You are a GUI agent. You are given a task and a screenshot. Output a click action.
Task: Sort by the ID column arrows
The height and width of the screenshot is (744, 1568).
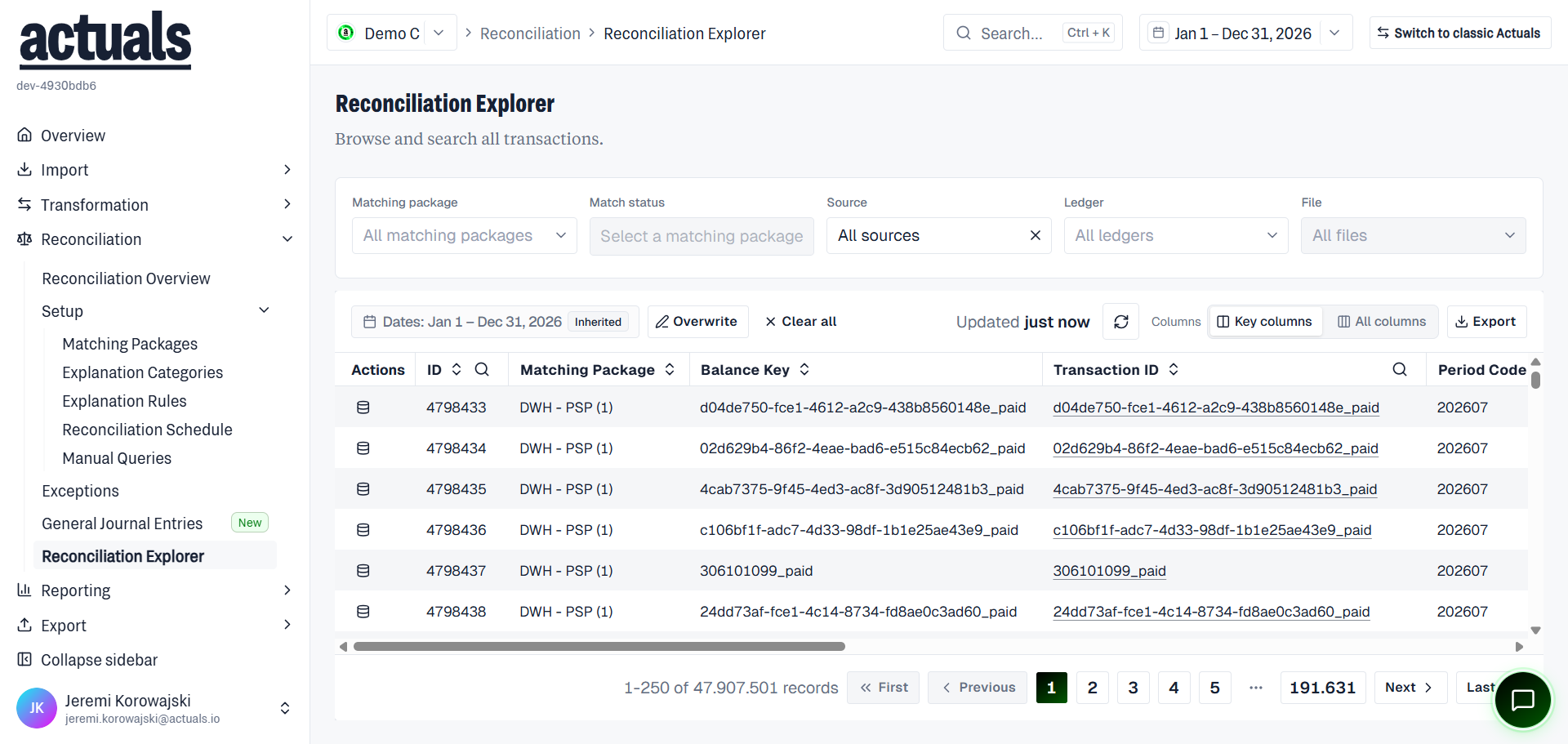coord(457,369)
